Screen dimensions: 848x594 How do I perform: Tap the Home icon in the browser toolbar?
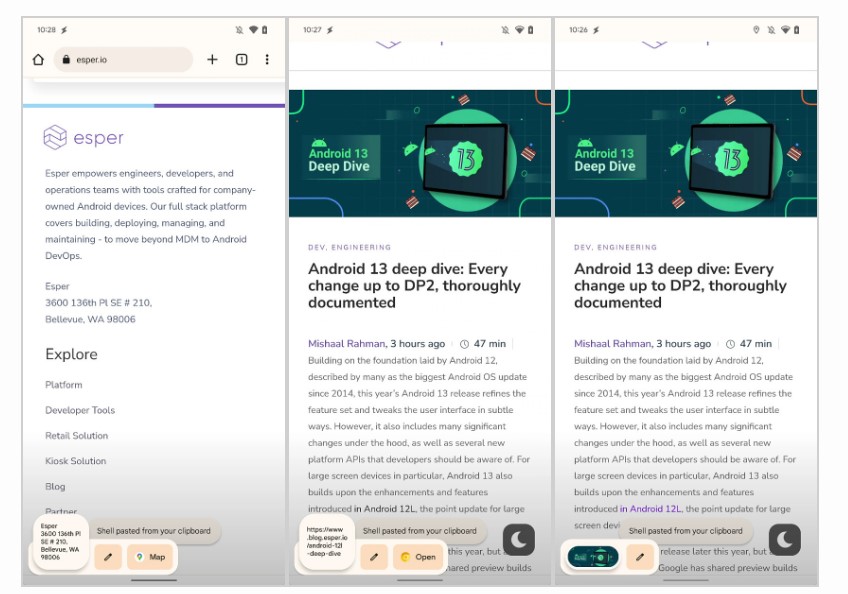38,60
